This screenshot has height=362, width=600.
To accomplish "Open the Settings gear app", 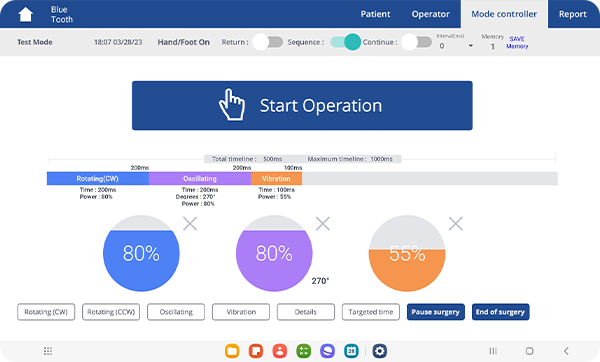I will pyautogui.click(x=379, y=351).
